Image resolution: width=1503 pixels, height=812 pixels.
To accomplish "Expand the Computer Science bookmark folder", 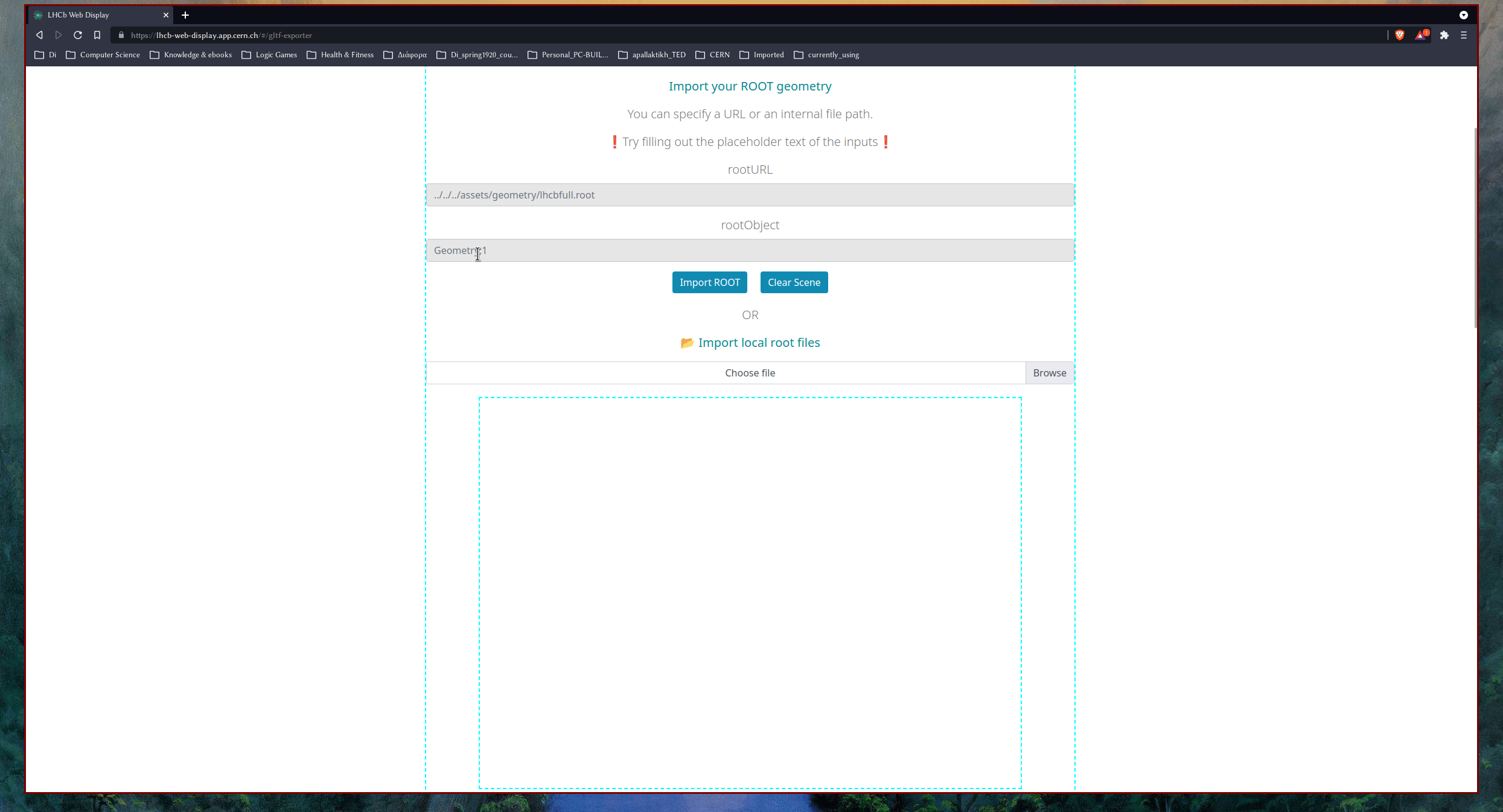I will pos(103,55).
